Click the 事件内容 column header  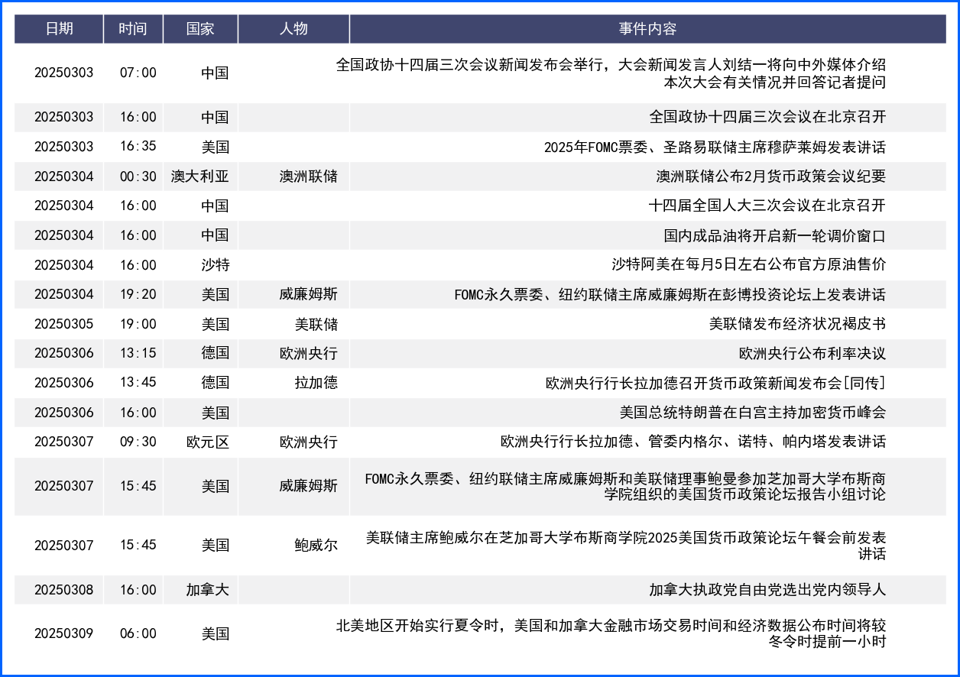click(x=647, y=29)
